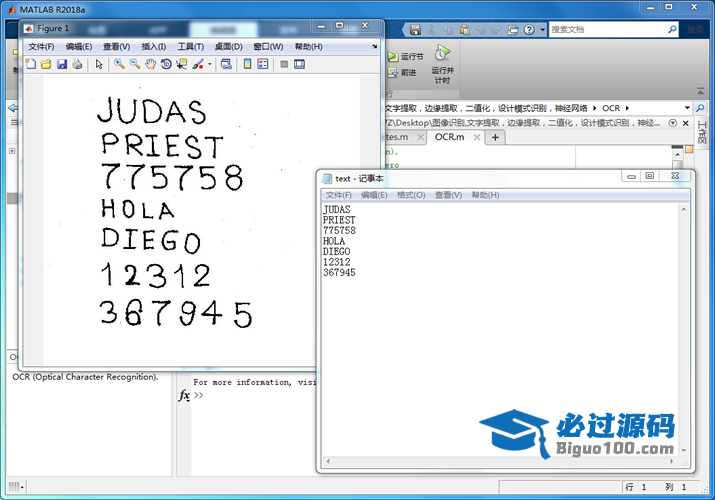Click the MATLAB back navigation arrow
The width and height of the screenshot is (715, 500).
(13, 108)
